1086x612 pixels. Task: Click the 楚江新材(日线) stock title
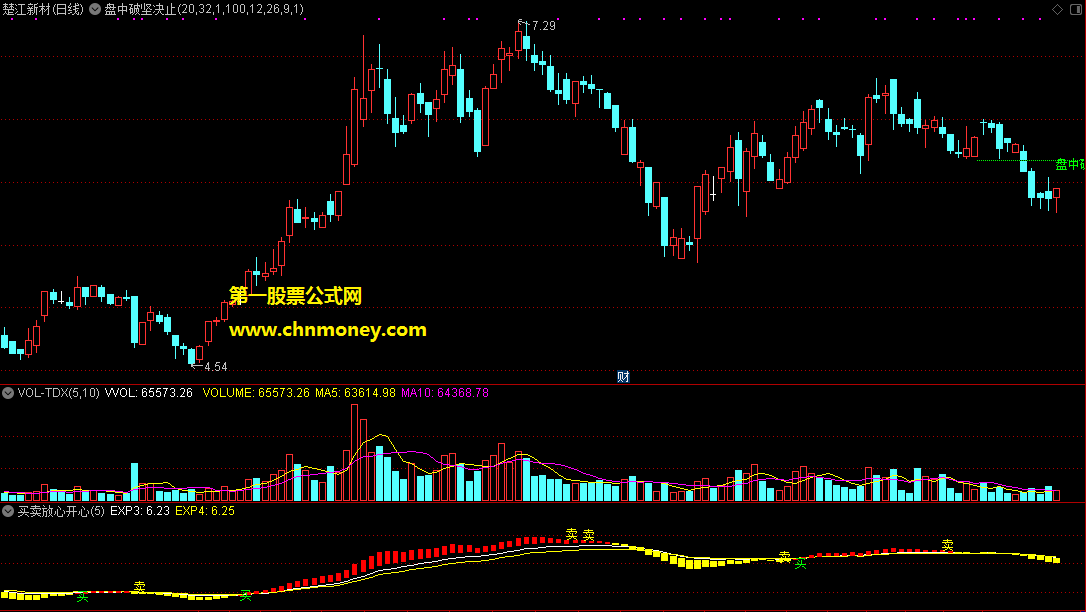point(43,9)
